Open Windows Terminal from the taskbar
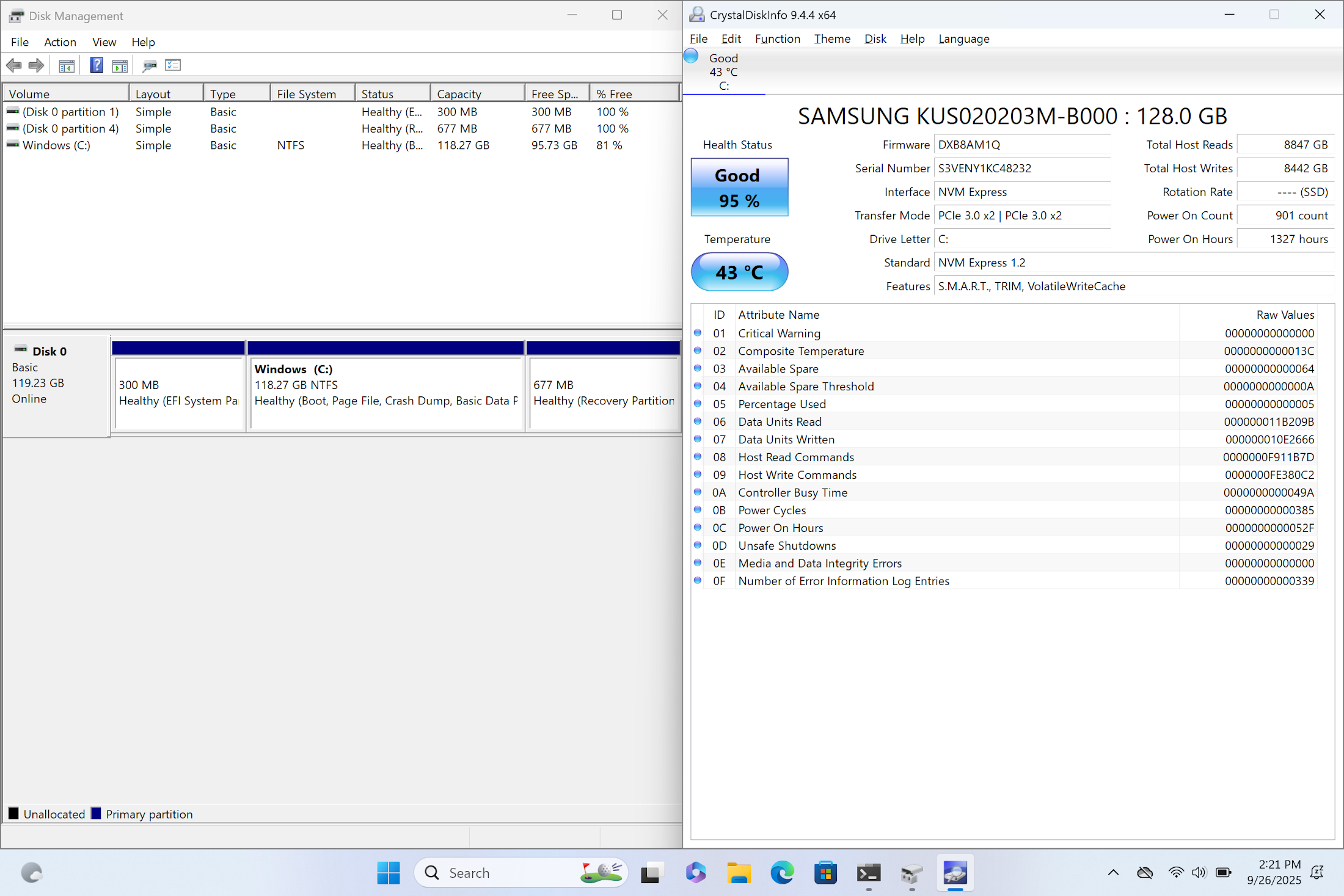Viewport: 1344px width, 896px height. tap(868, 873)
